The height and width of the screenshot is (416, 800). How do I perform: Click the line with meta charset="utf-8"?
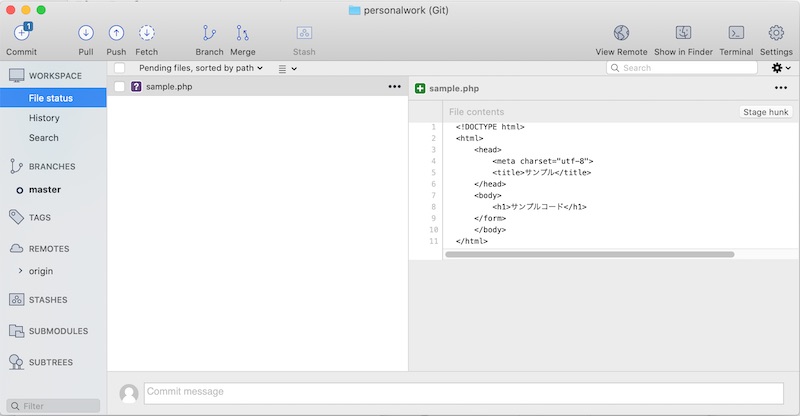click(x=543, y=161)
